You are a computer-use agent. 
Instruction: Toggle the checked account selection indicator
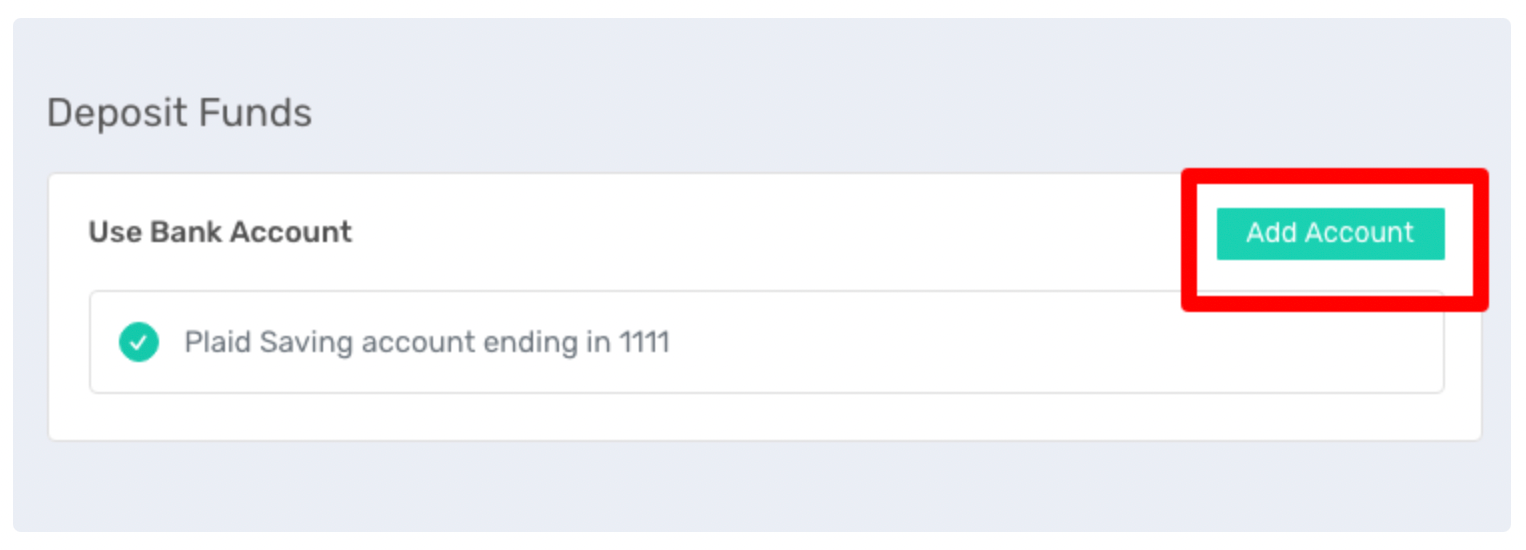point(139,342)
